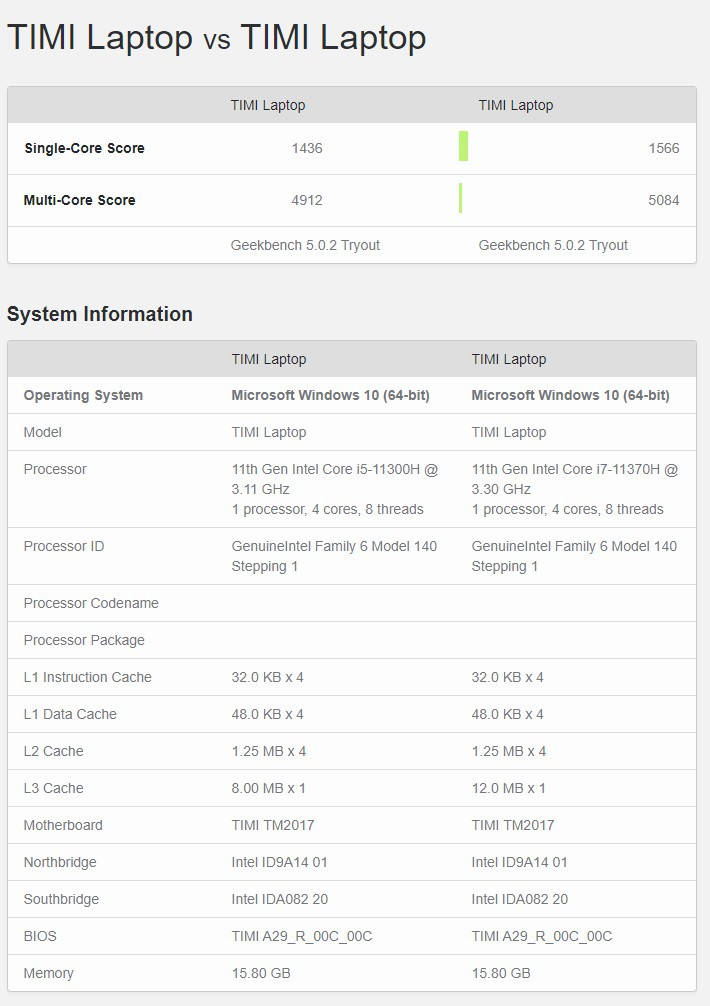Click the multi-core value 5084
Viewport: 710px width, 1006px height.
[663, 200]
